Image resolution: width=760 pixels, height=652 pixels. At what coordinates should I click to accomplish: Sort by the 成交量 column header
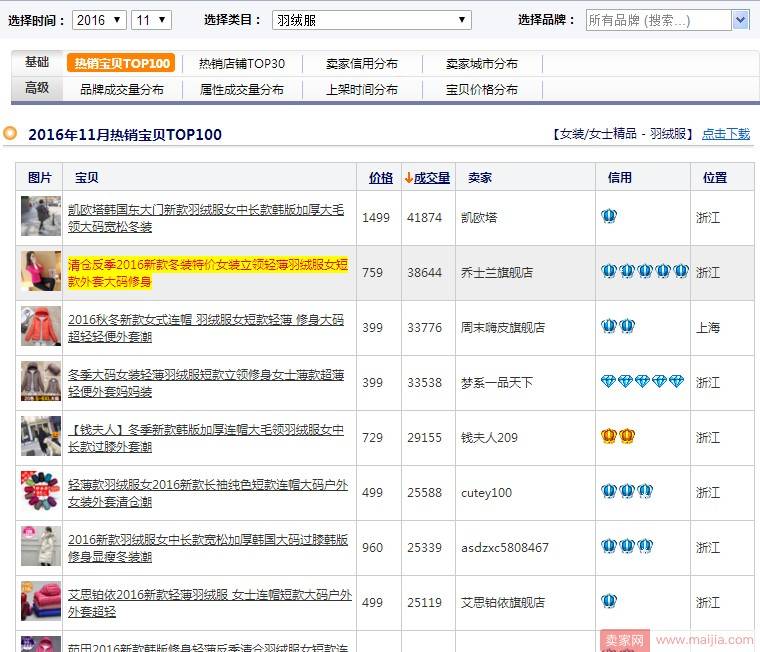tap(432, 178)
